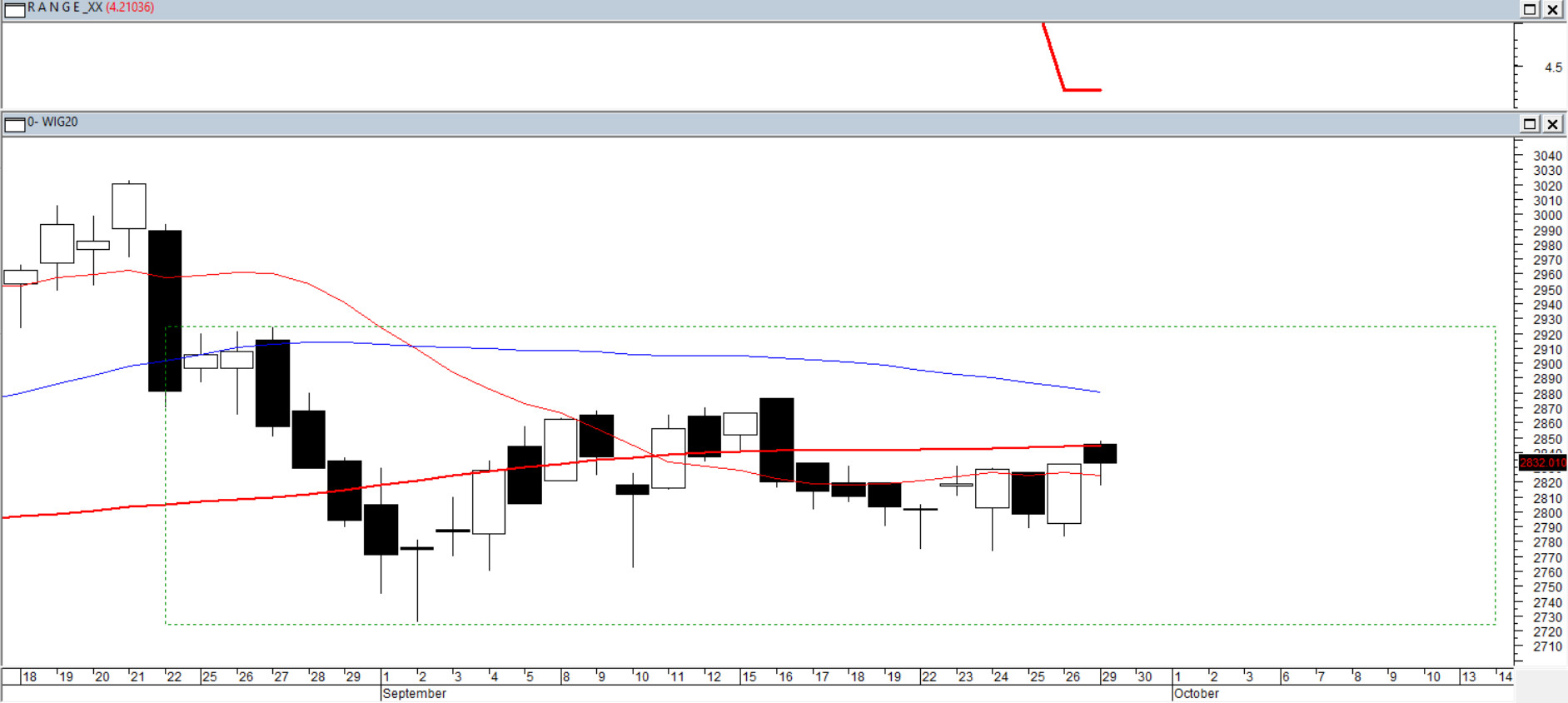Click the RANGE_XX indicator title text
The height and width of the screenshot is (703, 1568).
pos(66,7)
